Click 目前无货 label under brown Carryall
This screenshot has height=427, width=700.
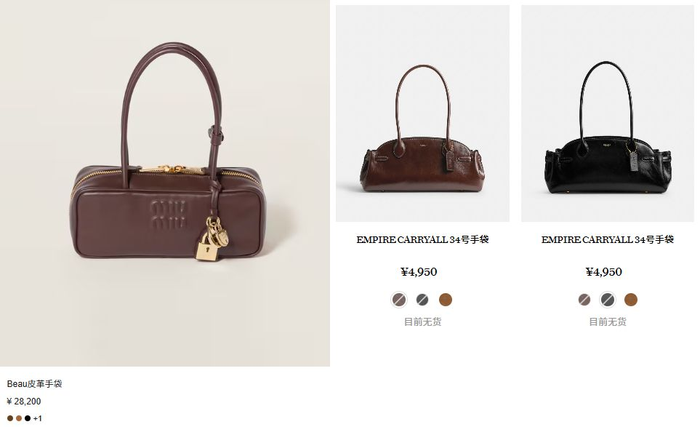click(422, 322)
